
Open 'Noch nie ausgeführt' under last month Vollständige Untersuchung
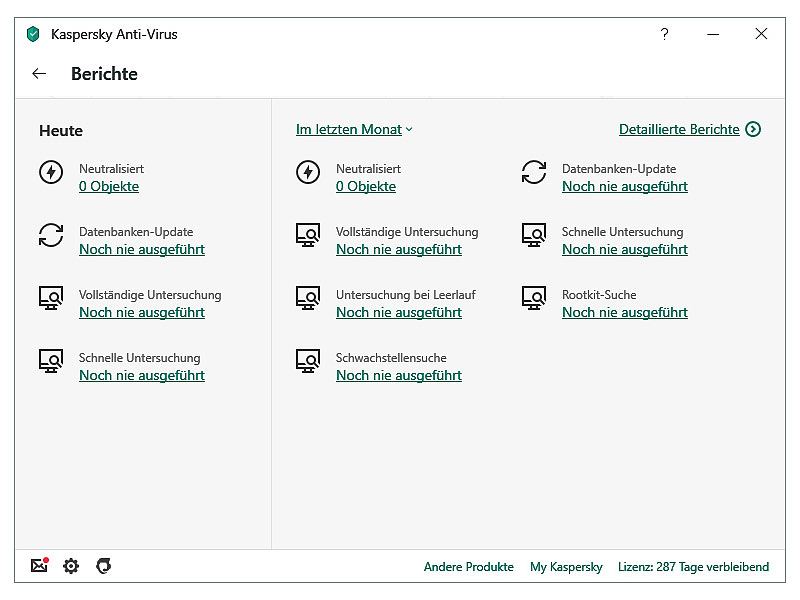(399, 249)
